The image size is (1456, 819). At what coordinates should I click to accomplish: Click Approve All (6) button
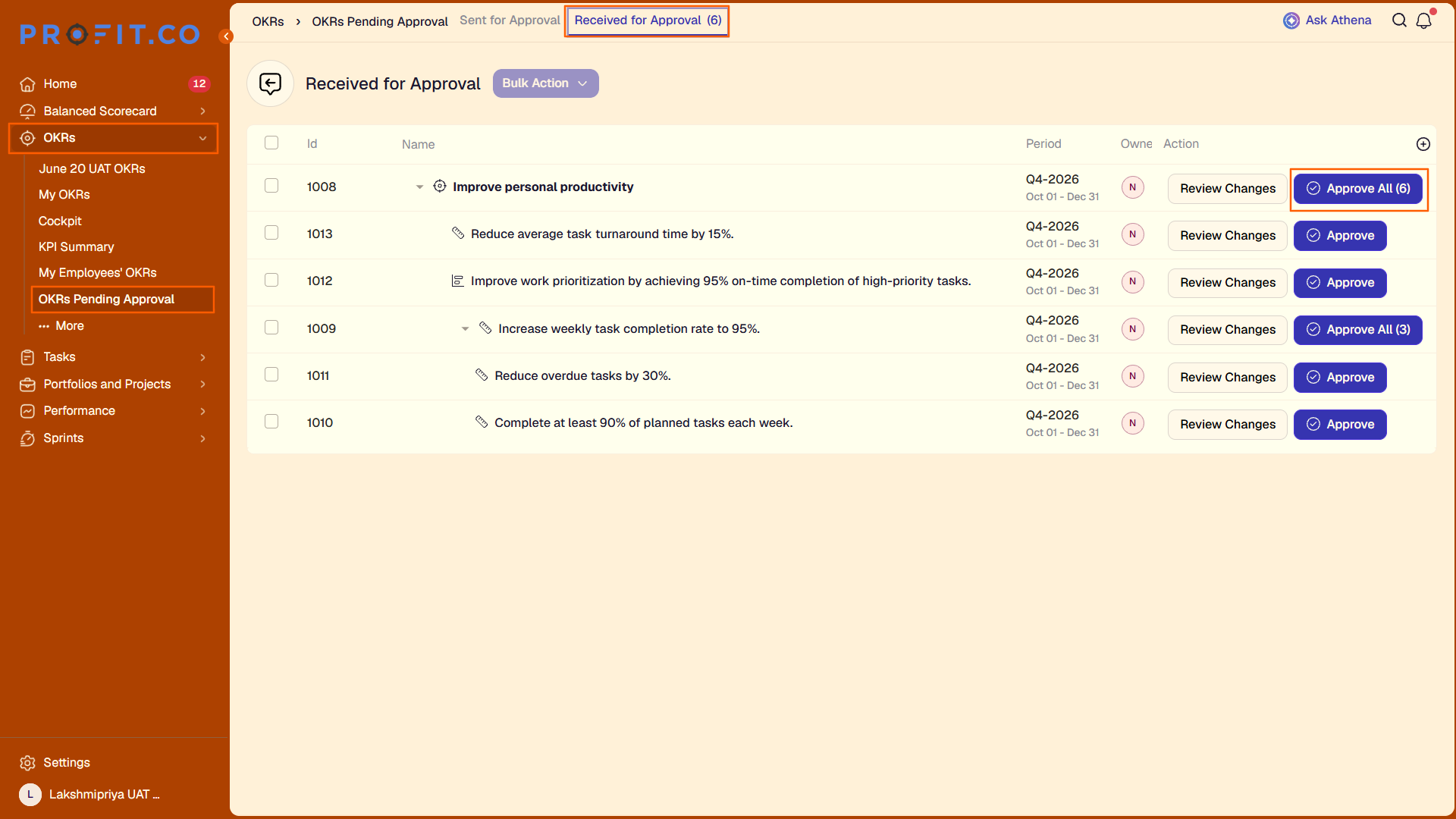[x=1358, y=189]
